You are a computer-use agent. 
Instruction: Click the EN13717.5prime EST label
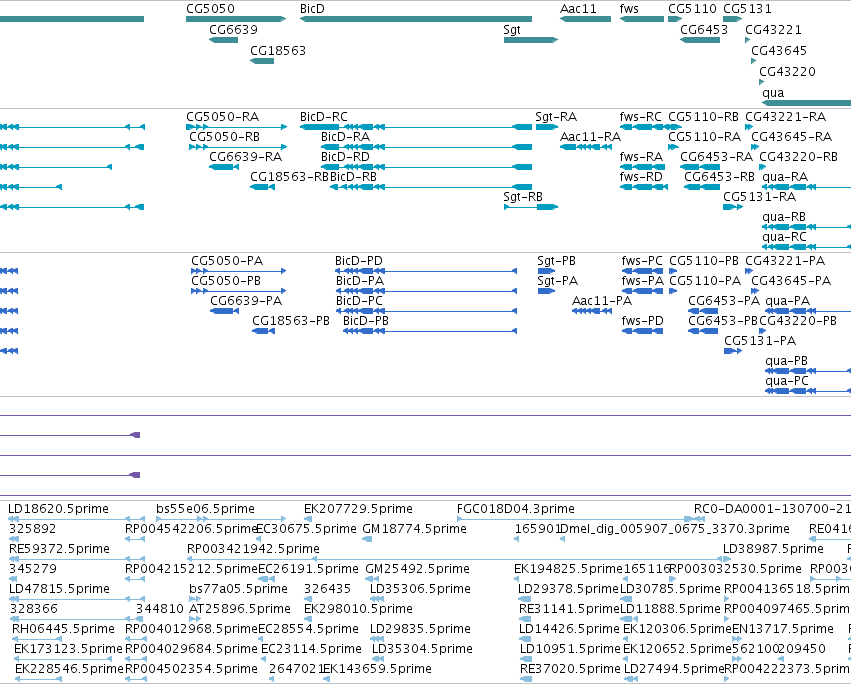783,629
